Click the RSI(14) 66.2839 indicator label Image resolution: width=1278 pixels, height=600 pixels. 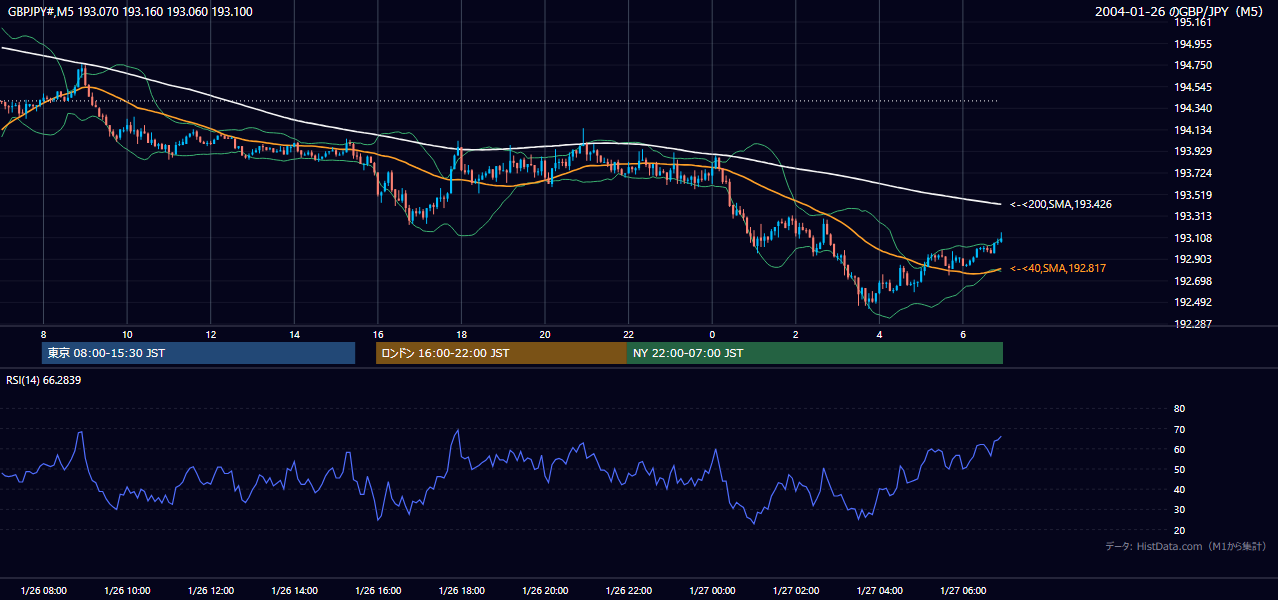(43, 380)
